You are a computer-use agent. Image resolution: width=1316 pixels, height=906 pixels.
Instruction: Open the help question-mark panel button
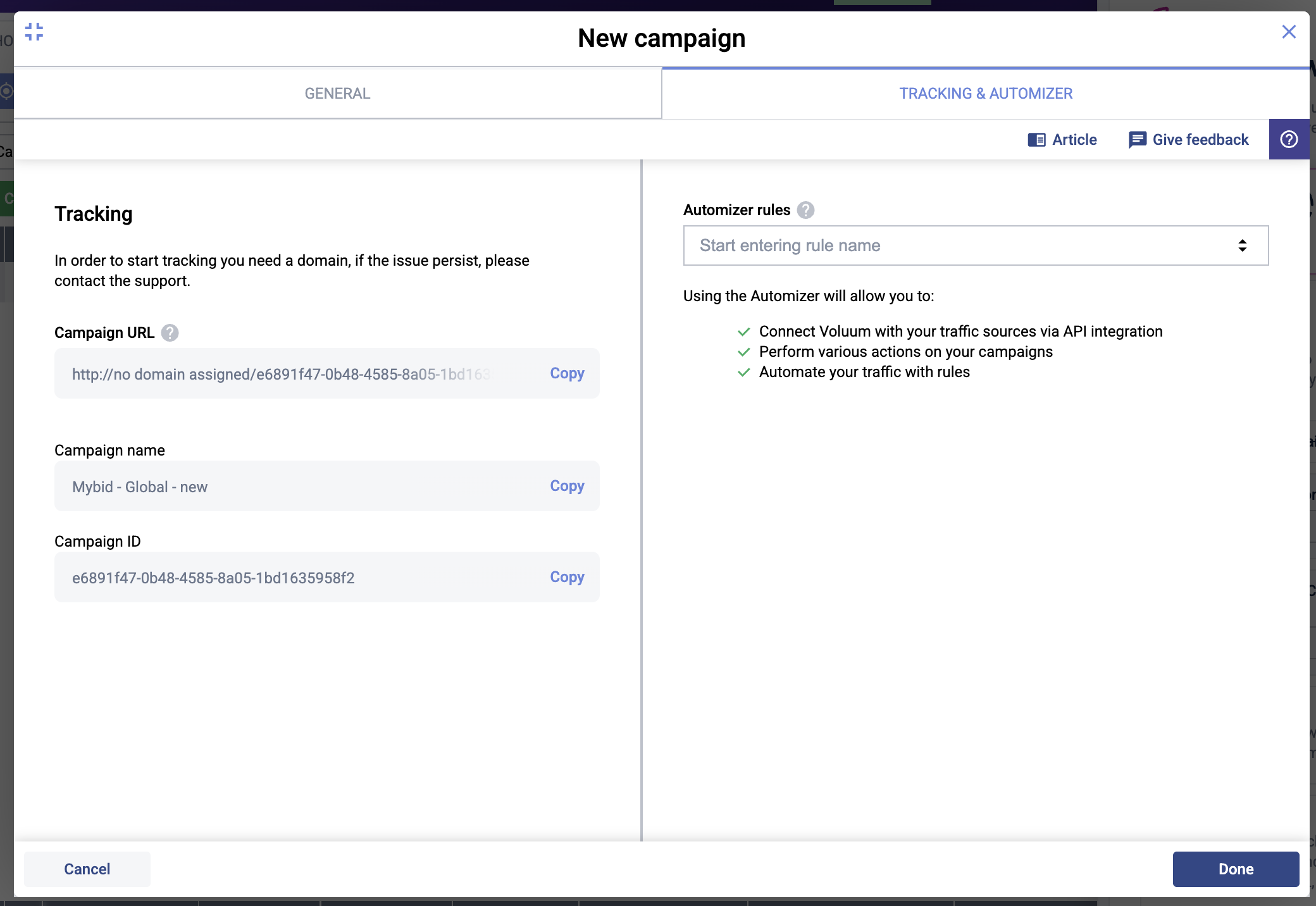(x=1289, y=140)
